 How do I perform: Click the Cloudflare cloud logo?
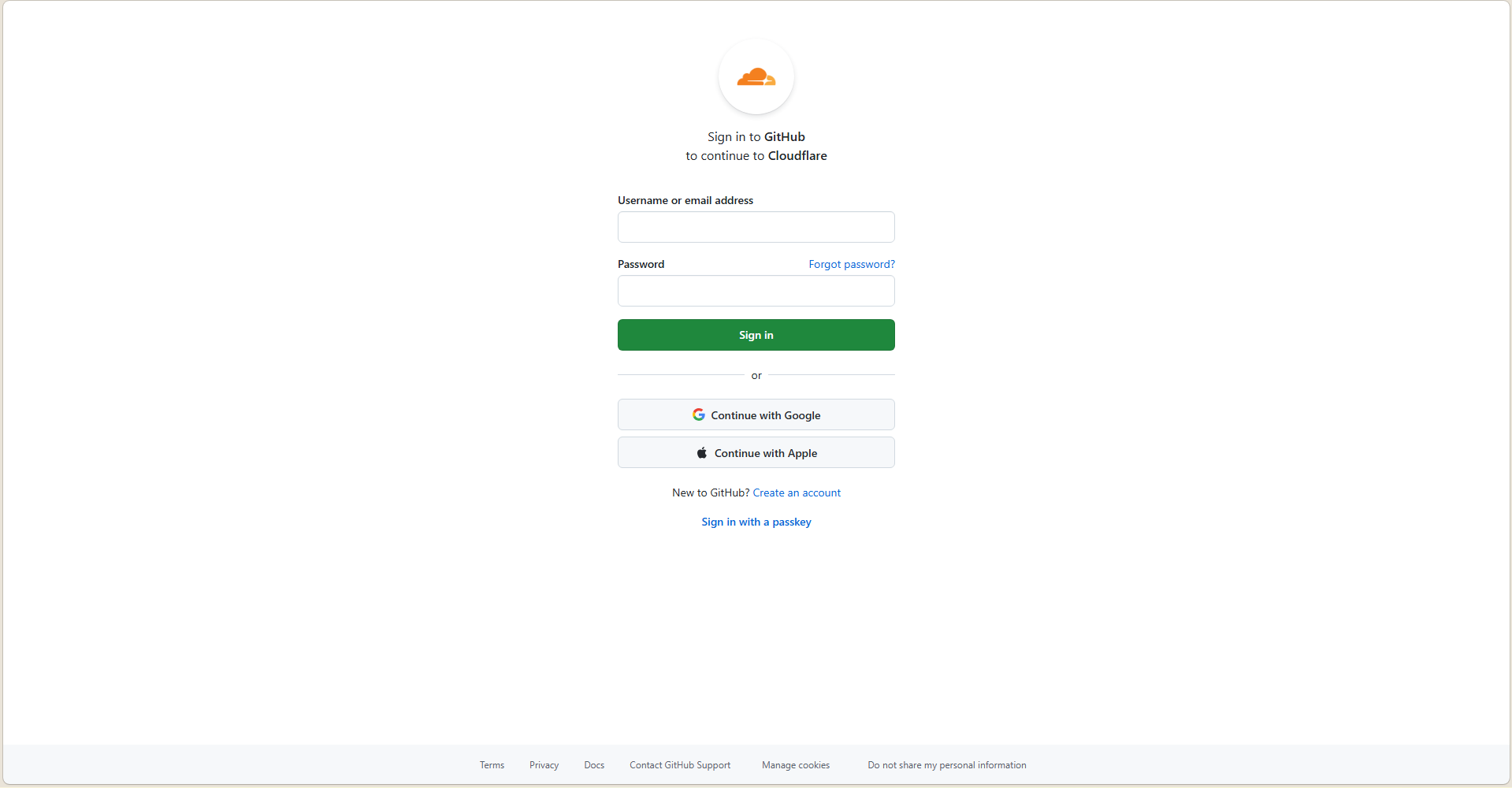coord(756,77)
